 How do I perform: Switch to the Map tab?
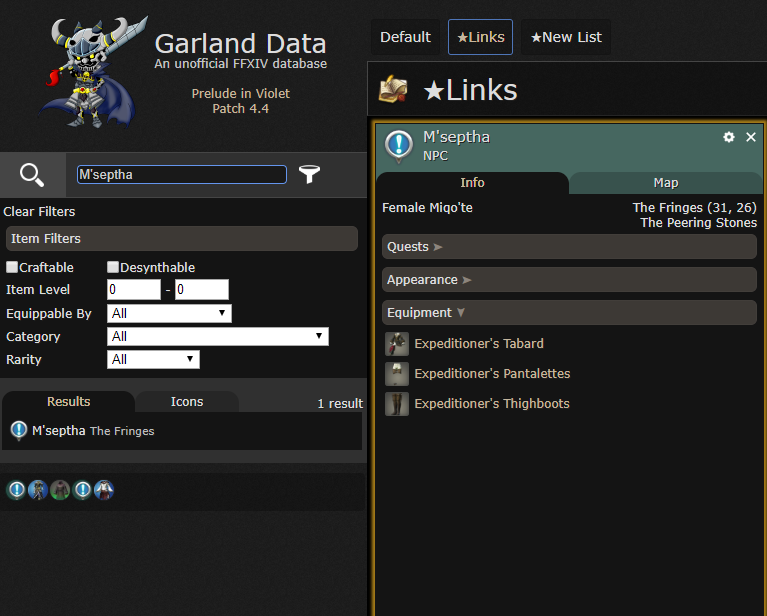[x=666, y=183]
